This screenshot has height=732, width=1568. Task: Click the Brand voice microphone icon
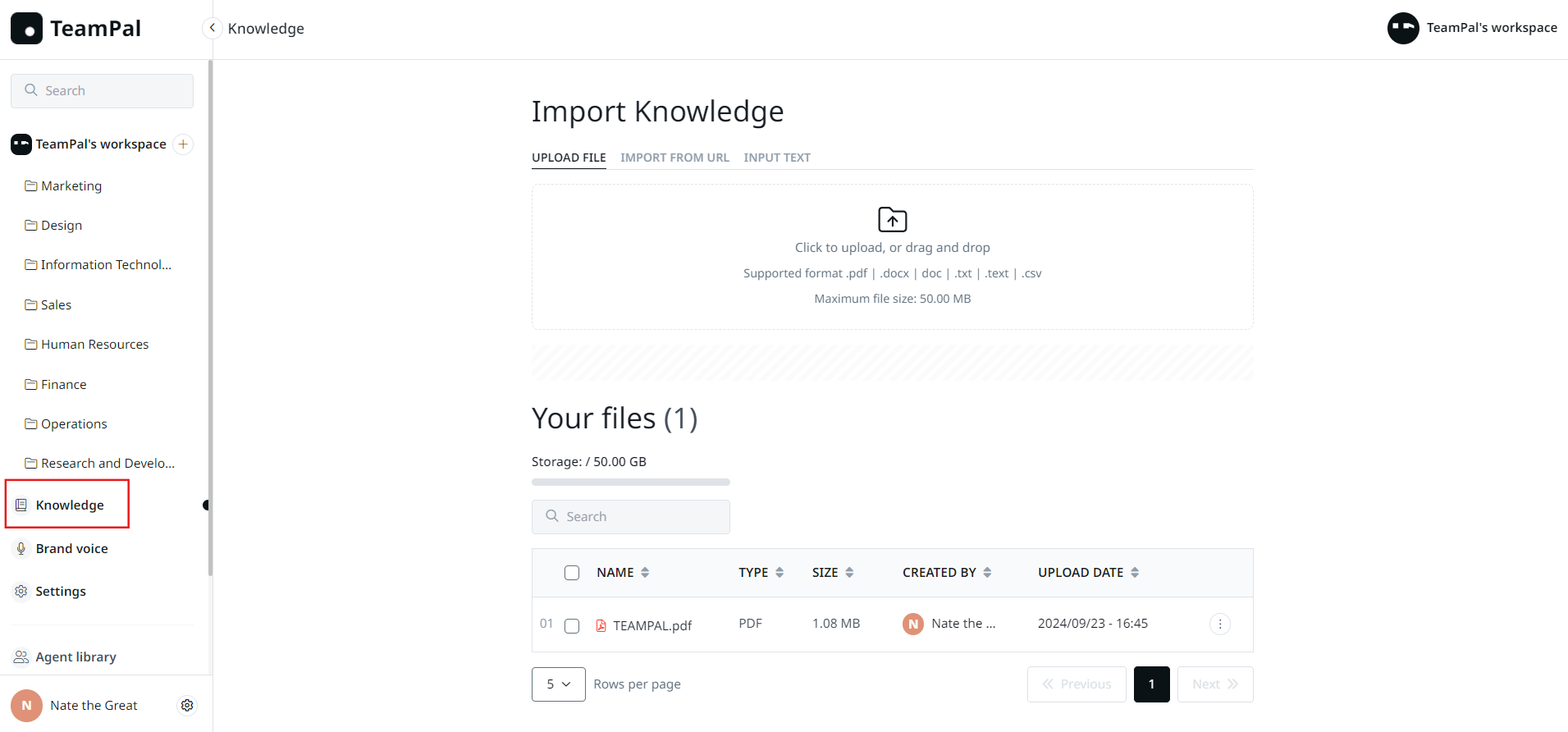(21, 549)
